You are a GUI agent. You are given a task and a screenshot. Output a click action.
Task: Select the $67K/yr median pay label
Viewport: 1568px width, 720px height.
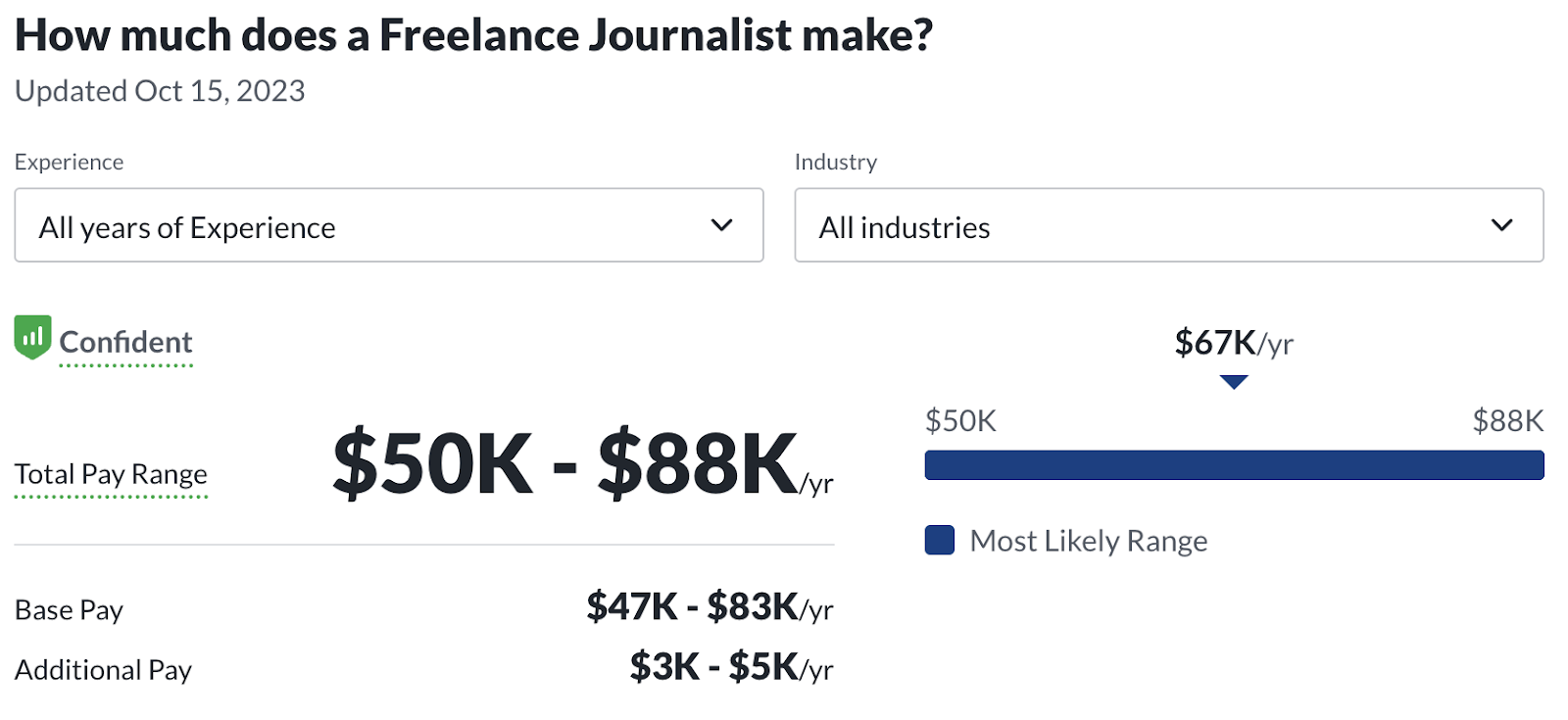point(1234,343)
